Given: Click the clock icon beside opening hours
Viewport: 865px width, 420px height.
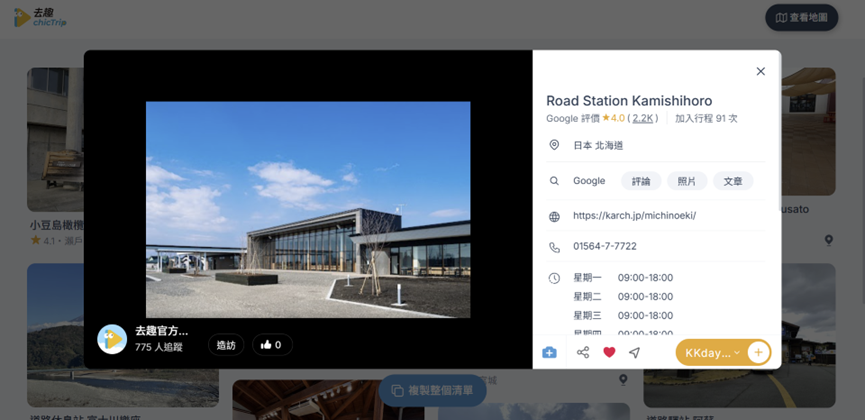Looking at the screenshot, I should (554, 278).
